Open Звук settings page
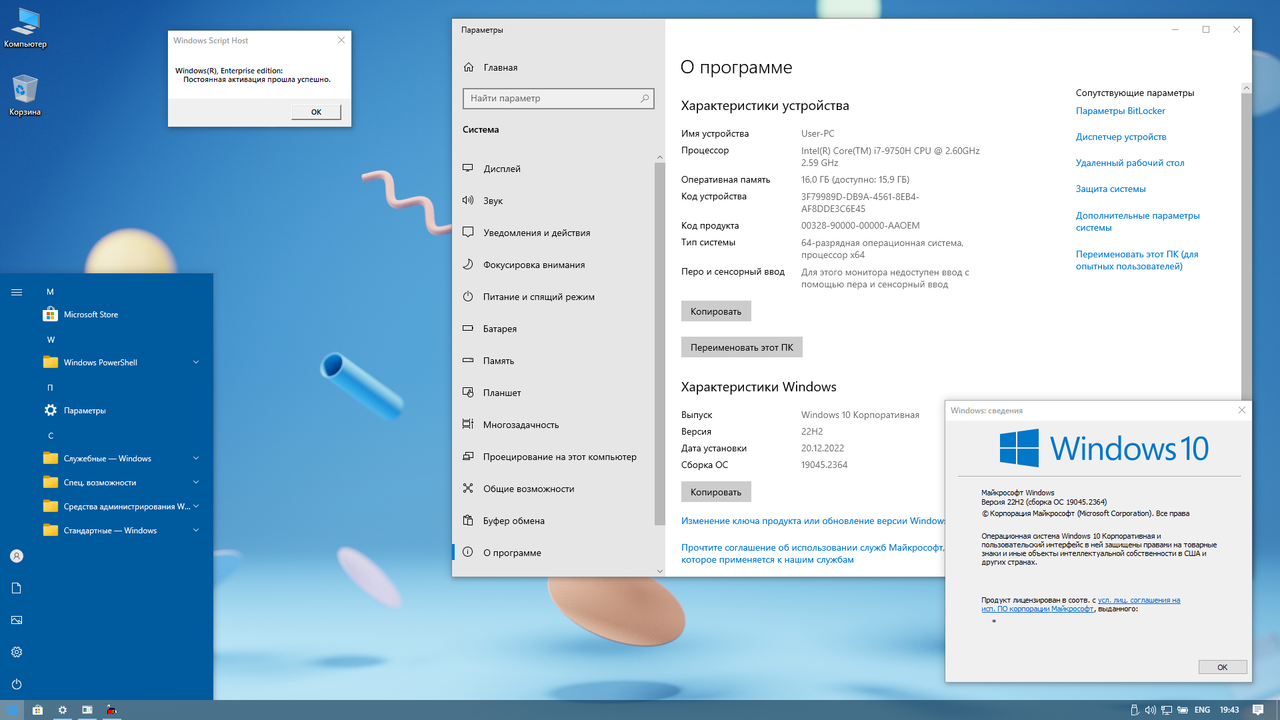1280x720 pixels. 553,201
